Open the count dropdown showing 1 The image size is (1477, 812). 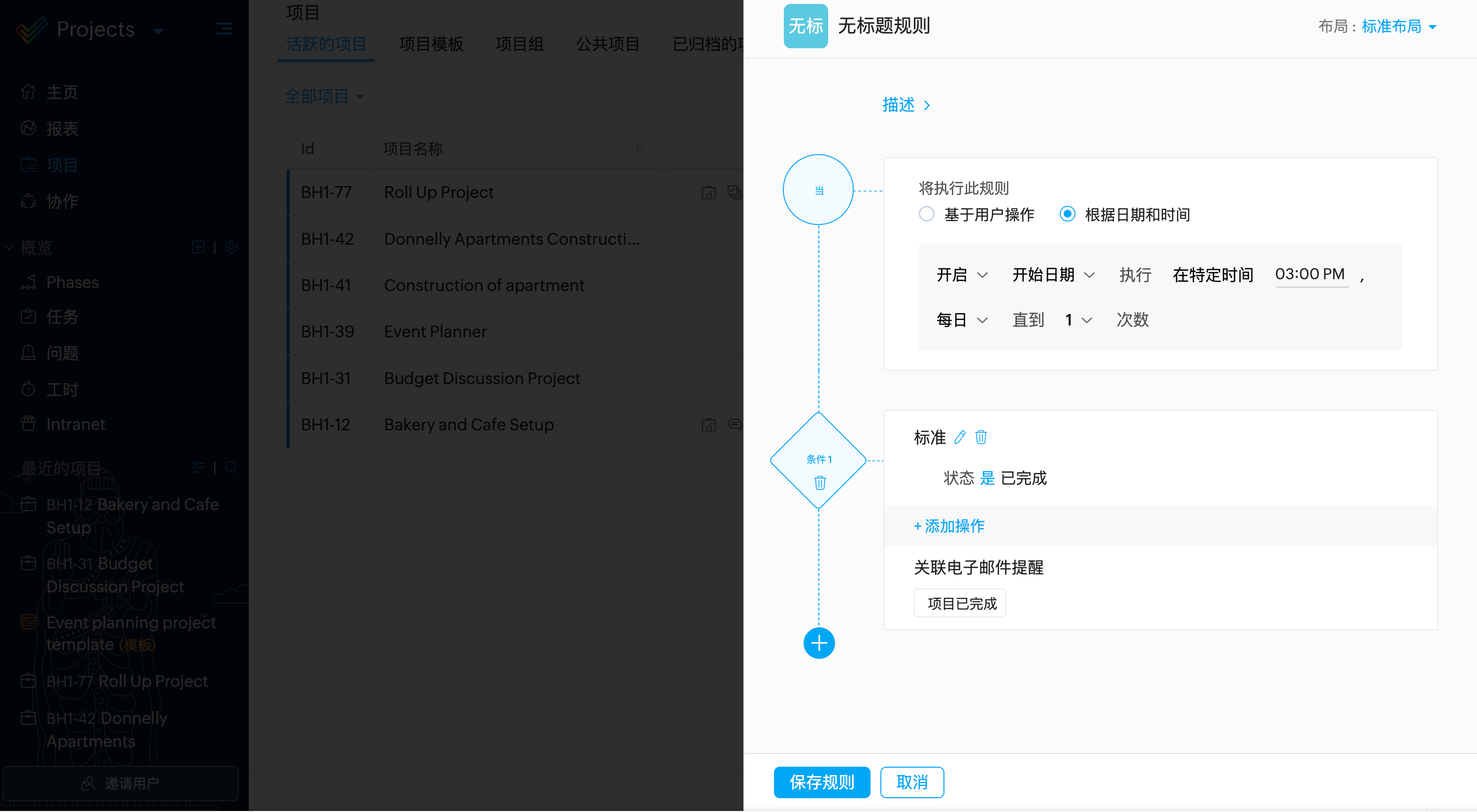click(x=1078, y=320)
